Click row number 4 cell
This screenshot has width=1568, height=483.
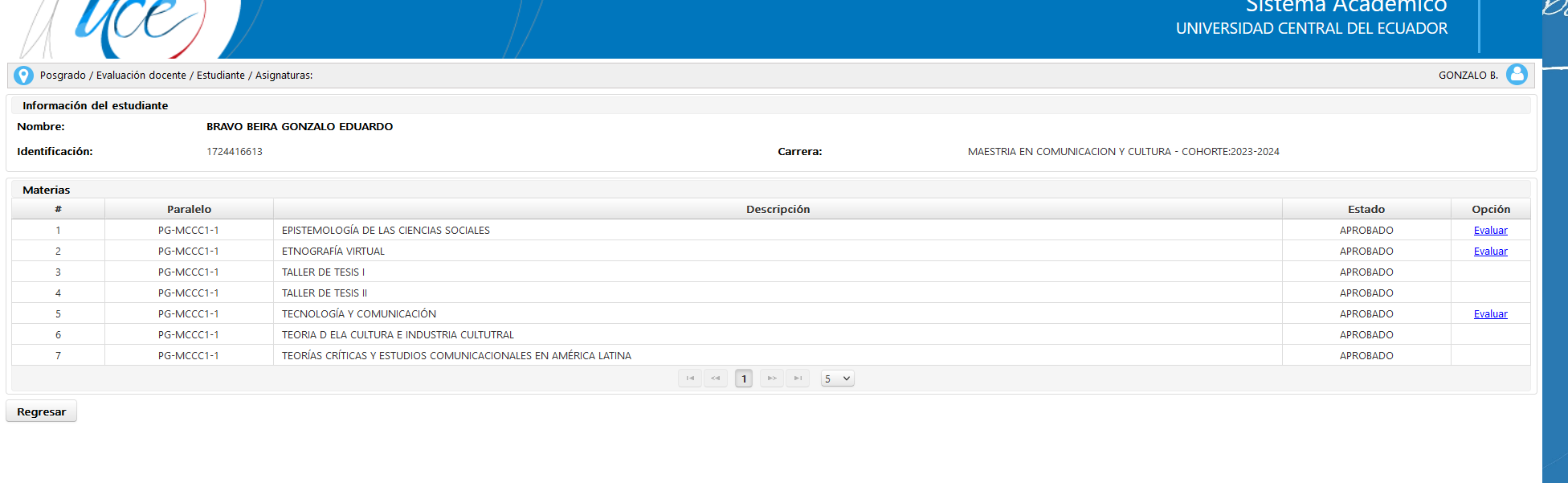pos(58,293)
